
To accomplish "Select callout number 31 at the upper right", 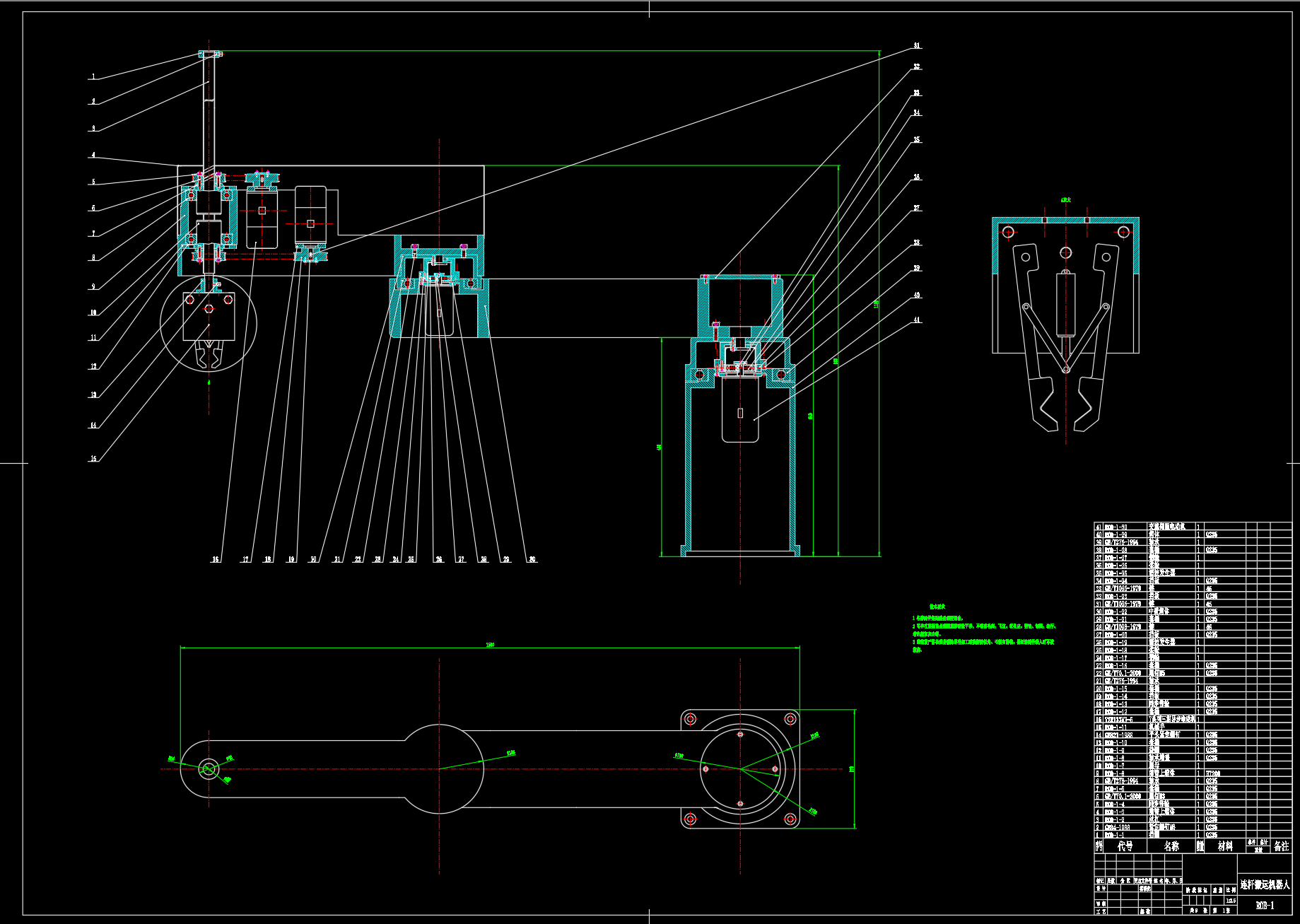I will 917,45.
